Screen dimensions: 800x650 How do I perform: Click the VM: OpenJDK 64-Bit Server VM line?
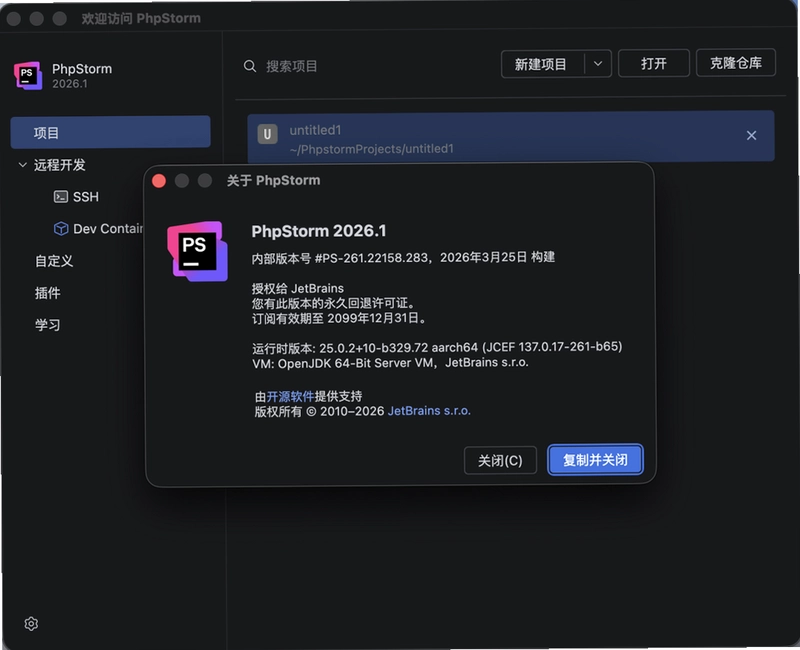click(x=390, y=363)
